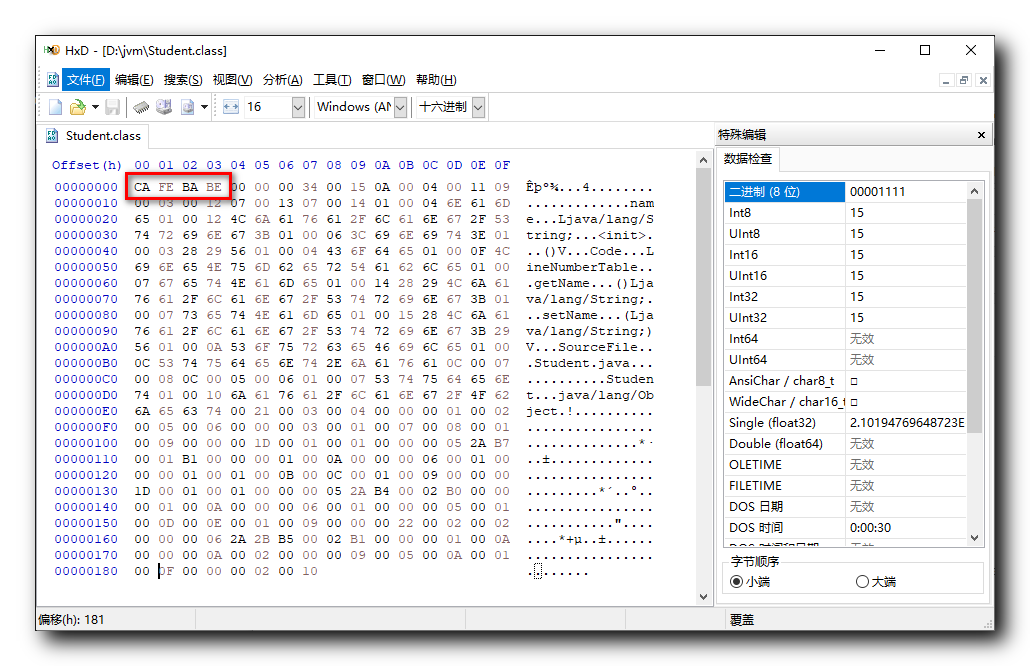Select the 二进制 (8 位) inspector row

[845, 192]
